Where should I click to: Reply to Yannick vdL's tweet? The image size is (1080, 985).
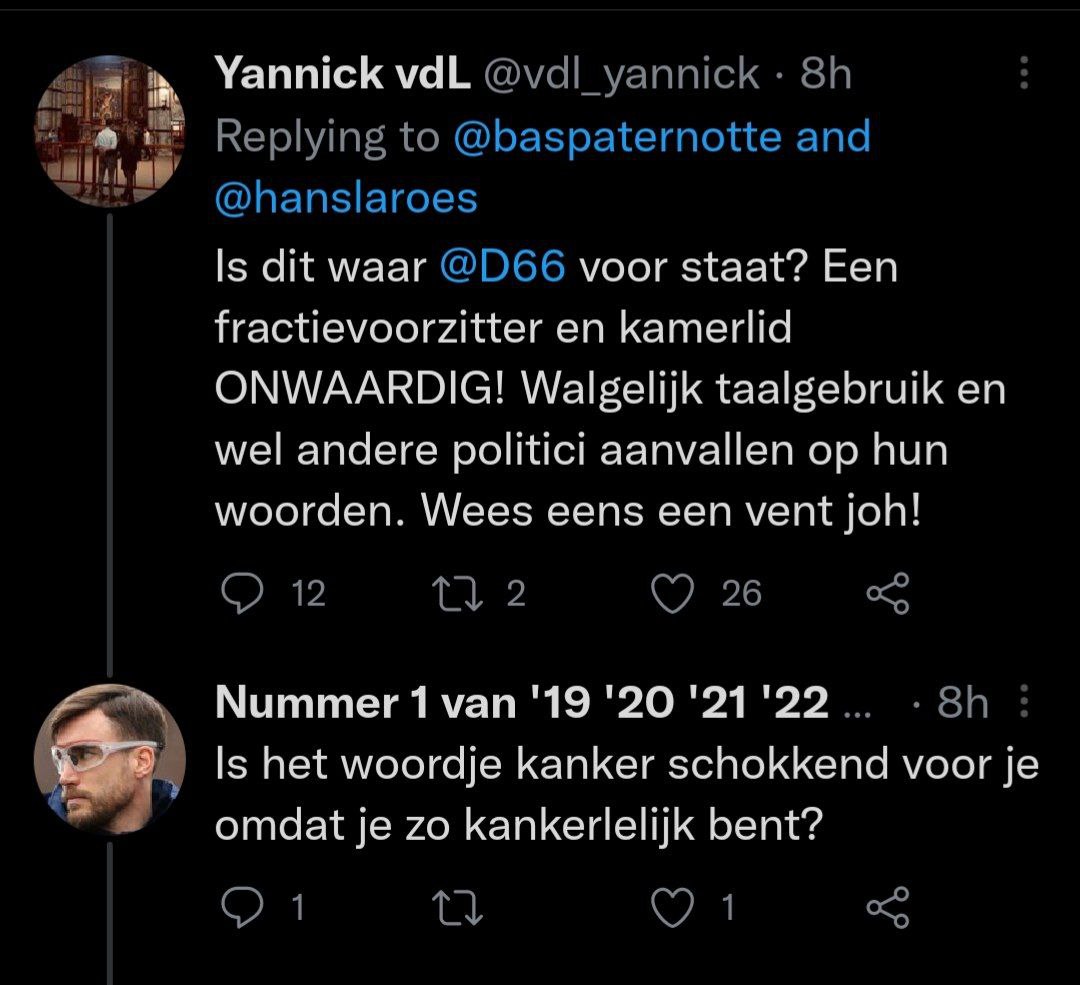(x=240, y=594)
